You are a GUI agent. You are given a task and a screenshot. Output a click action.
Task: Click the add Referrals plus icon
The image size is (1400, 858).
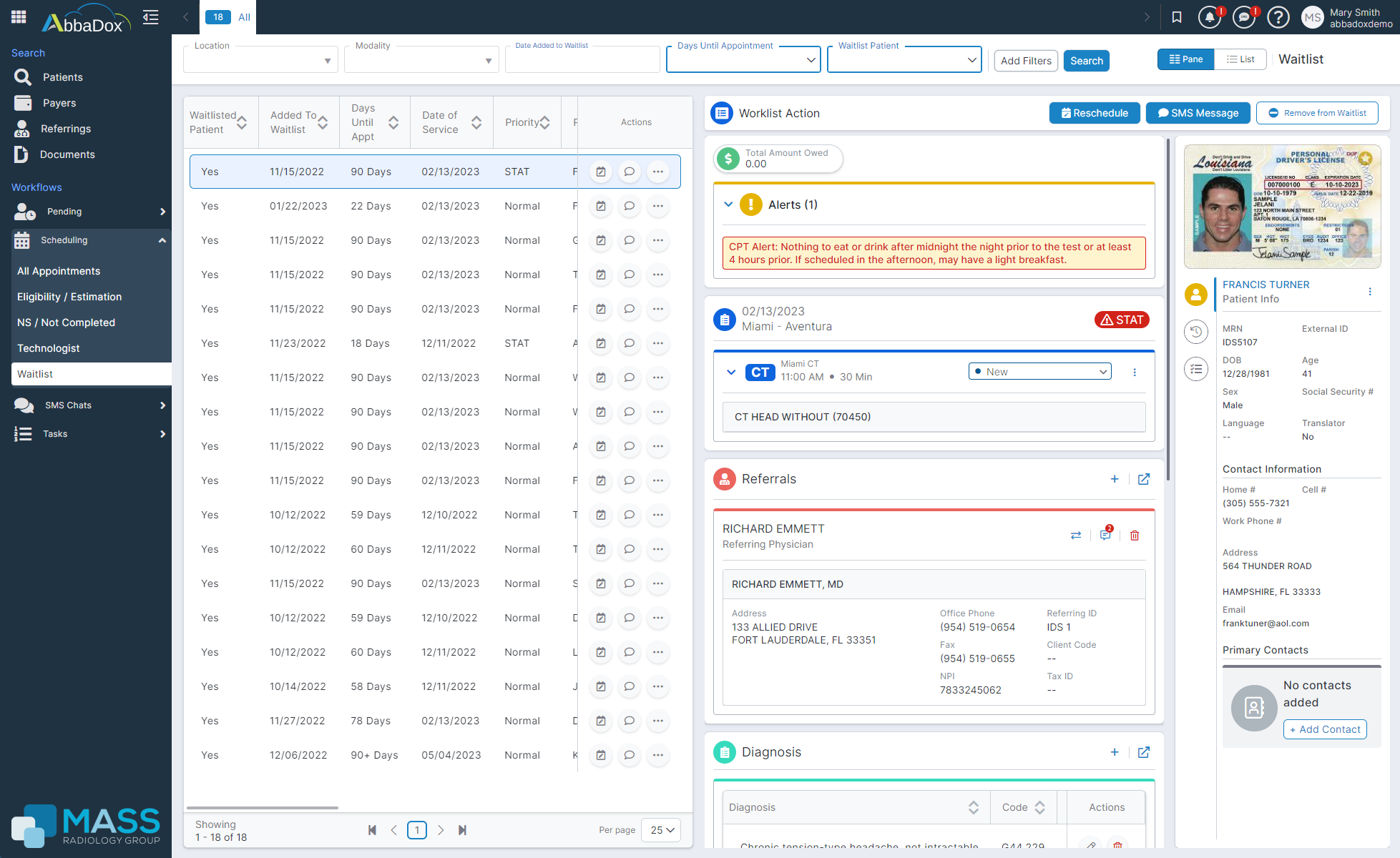click(x=1114, y=478)
